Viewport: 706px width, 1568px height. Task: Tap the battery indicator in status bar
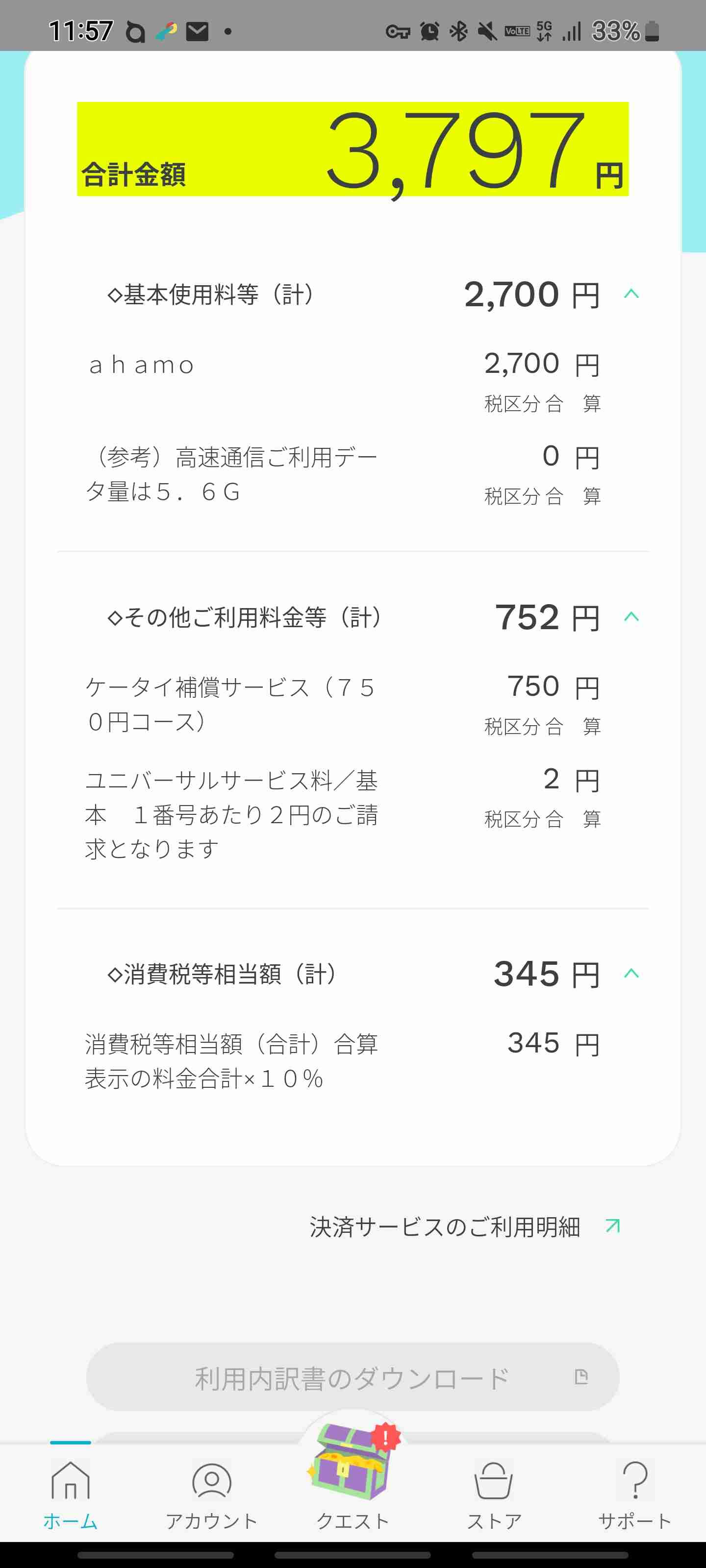(x=652, y=31)
